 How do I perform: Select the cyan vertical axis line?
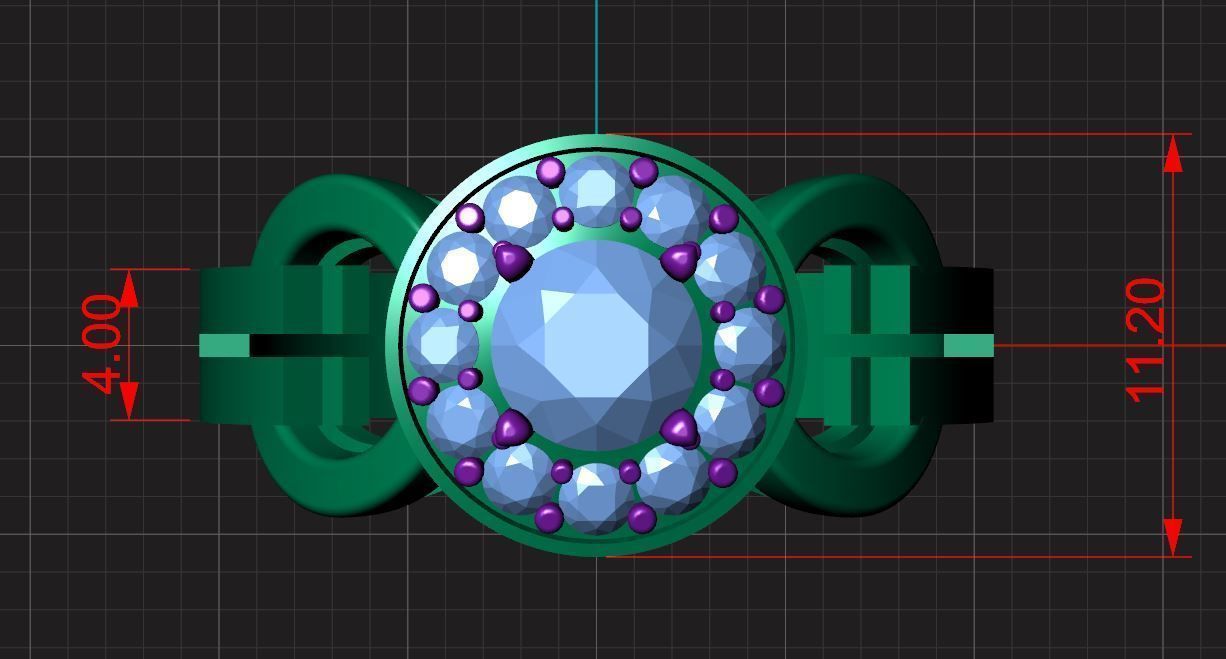597,66
